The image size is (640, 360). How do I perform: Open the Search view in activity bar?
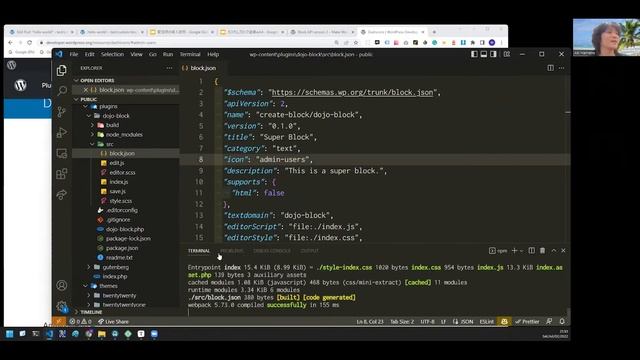[x=62, y=91]
